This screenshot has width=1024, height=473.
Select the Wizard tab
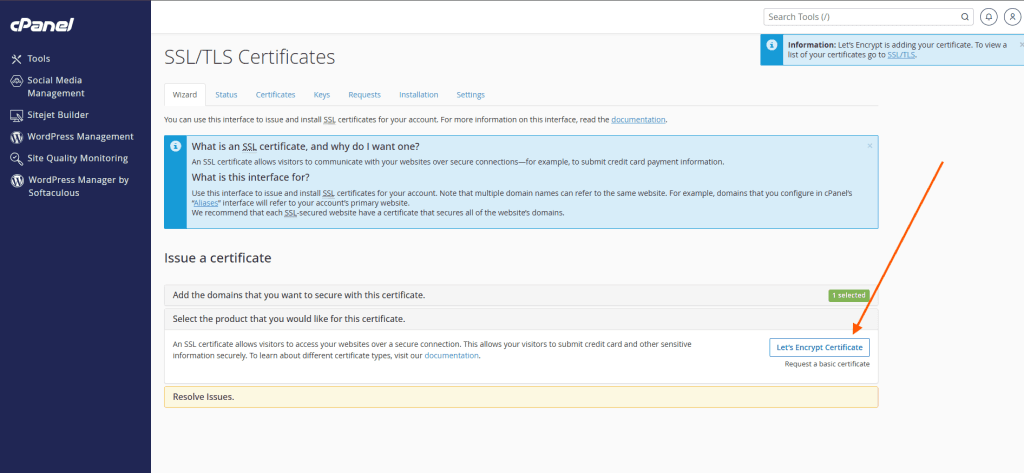coord(185,95)
